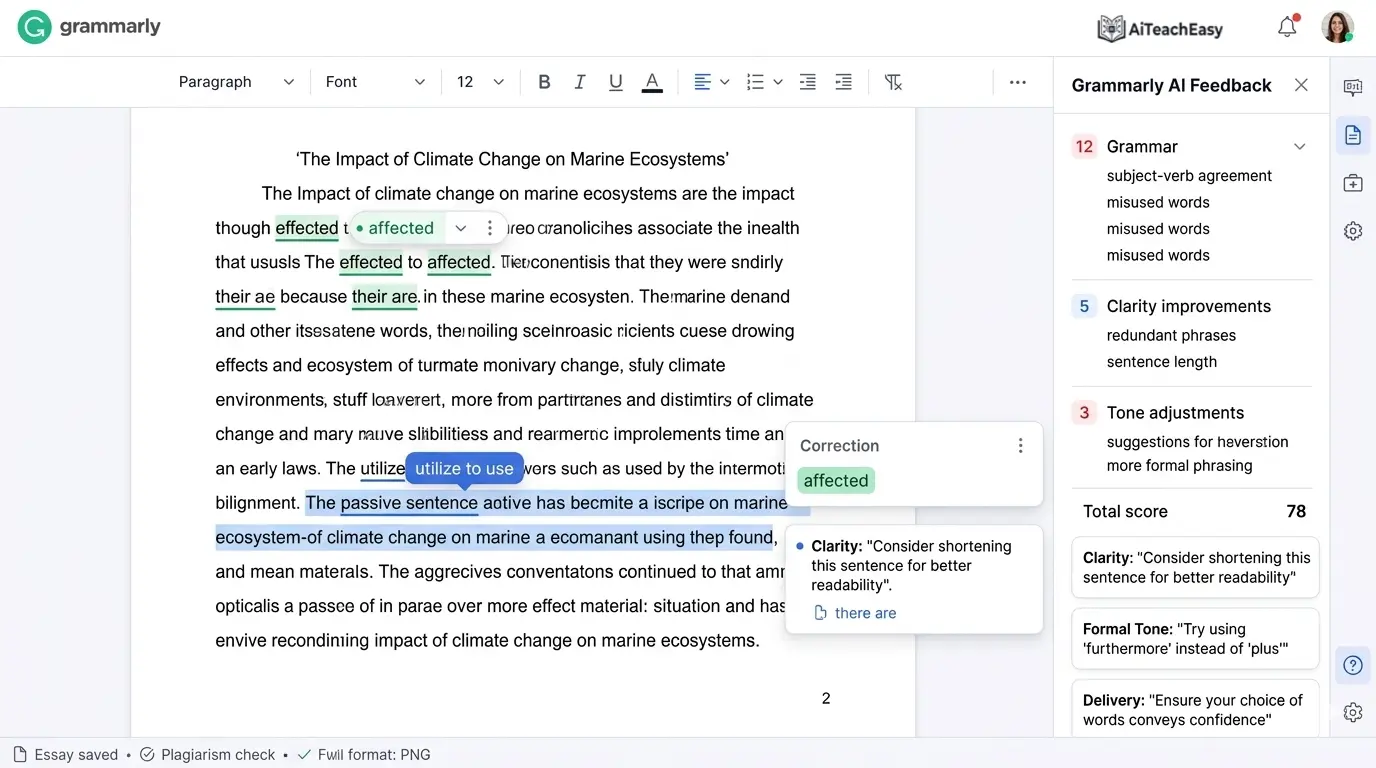Open Grammarly settings gear in sidebar
The image size is (1376, 768).
[x=1352, y=230]
